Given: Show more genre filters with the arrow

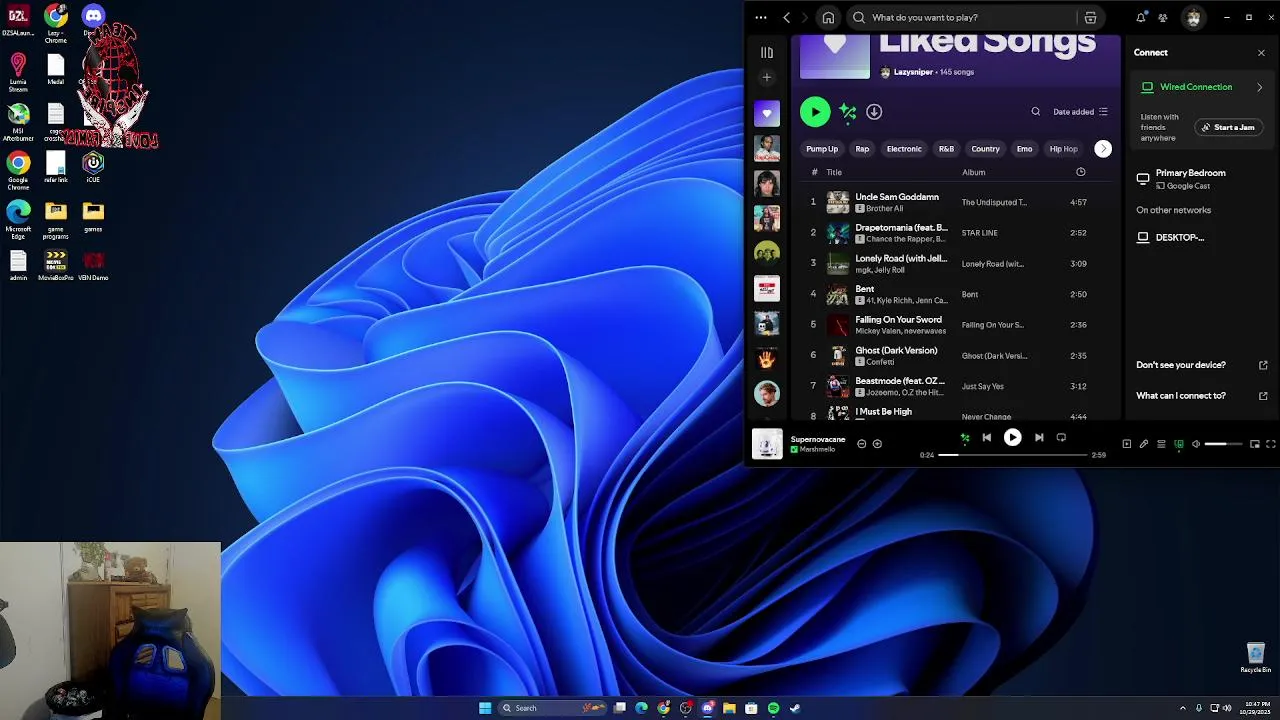Looking at the screenshot, I should point(1103,149).
